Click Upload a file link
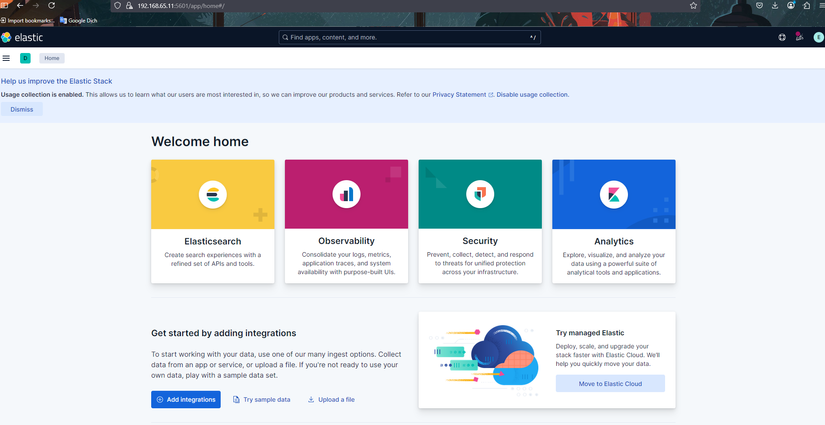 (x=331, y=400)
